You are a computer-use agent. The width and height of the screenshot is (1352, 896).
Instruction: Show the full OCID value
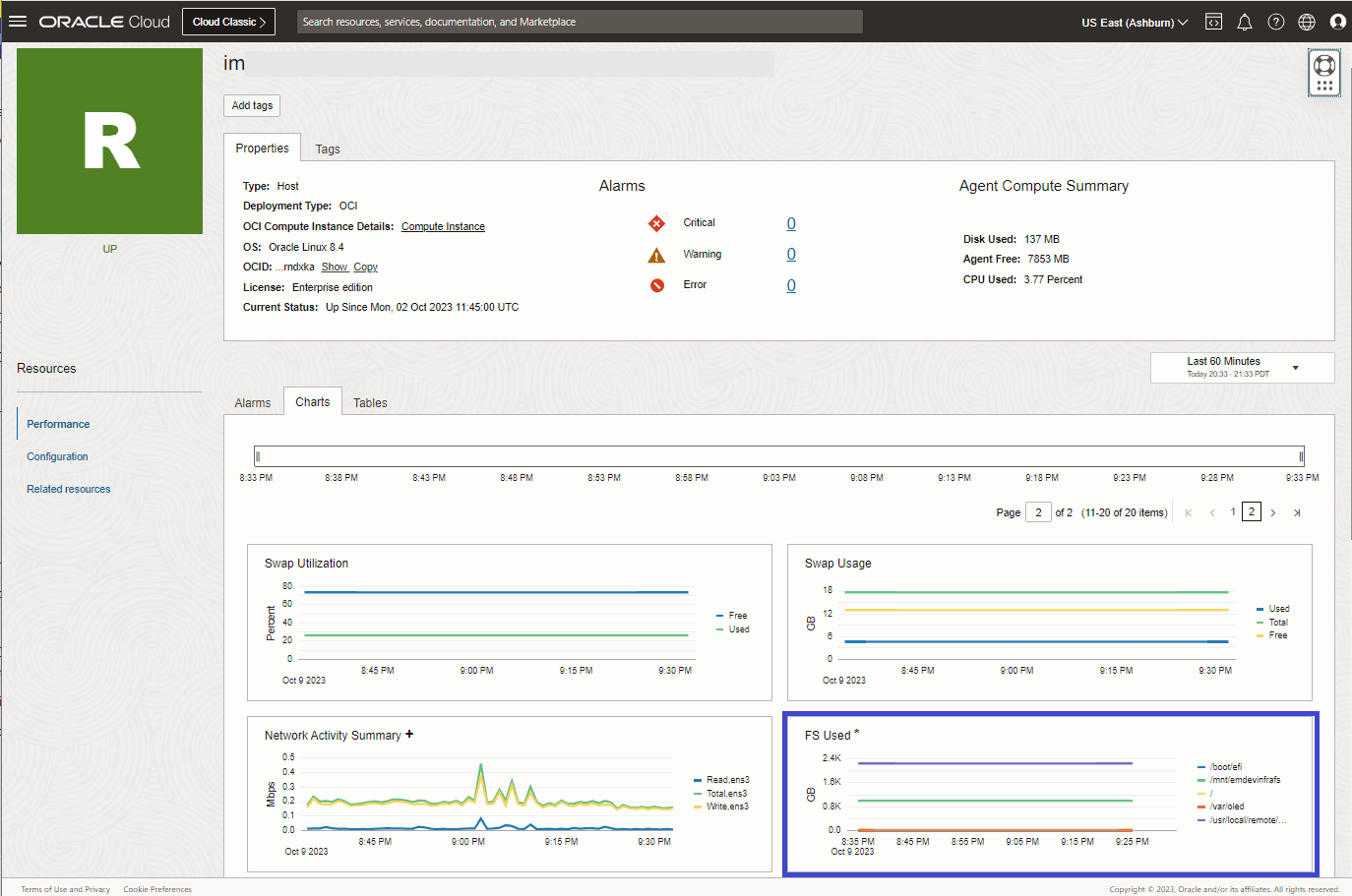click(335, 267)
